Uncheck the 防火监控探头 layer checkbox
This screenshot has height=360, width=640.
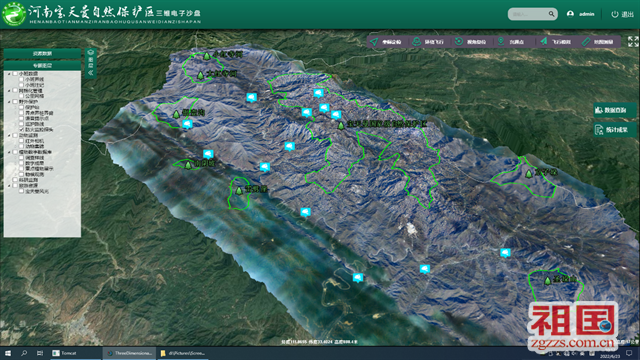point(21,129)
